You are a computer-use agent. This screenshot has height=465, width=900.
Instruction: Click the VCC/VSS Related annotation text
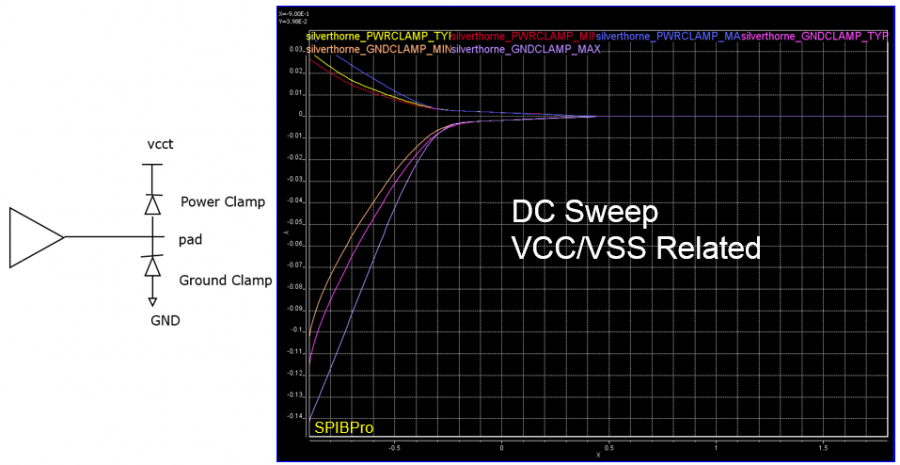(x=636, y=247)
